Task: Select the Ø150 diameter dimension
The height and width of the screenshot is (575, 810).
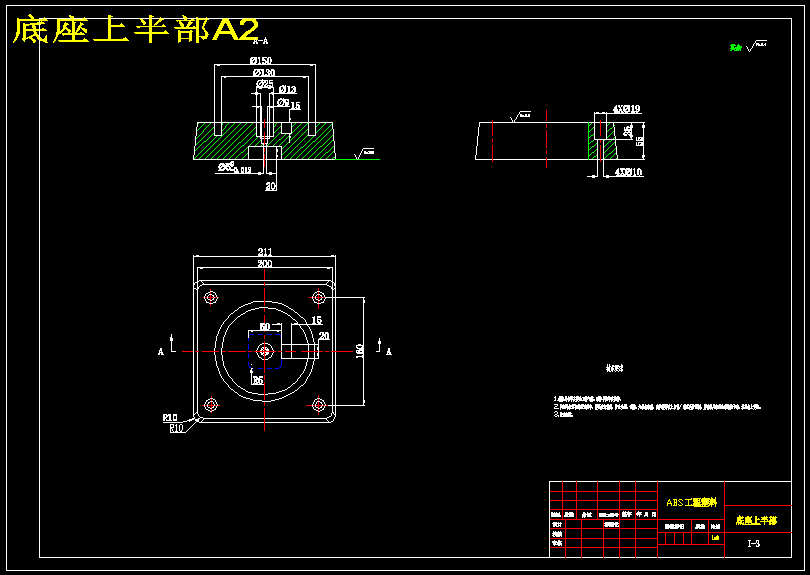Action: click(261, 61)
